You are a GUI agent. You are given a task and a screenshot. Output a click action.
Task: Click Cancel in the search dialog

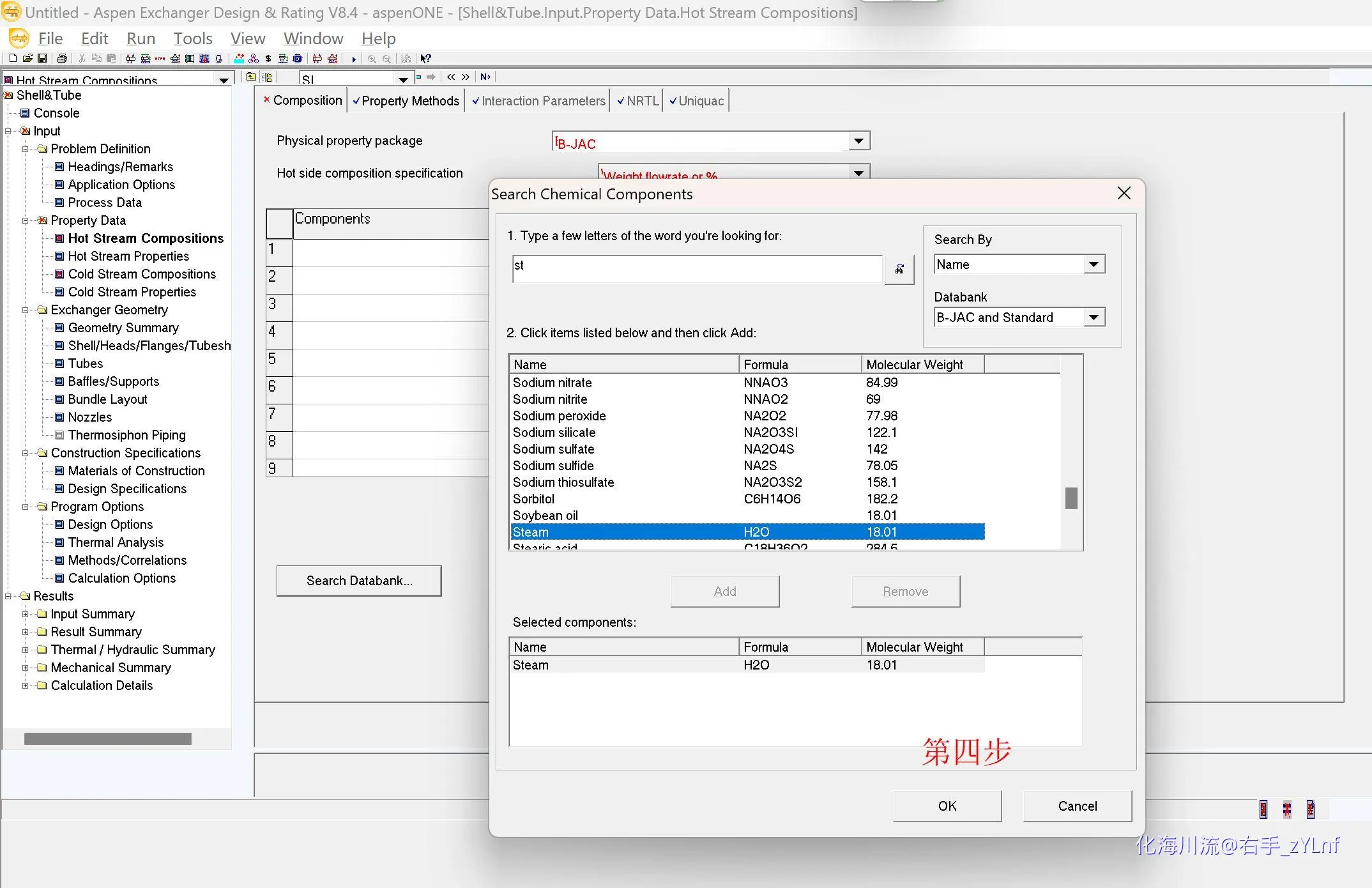point(1078,806)
